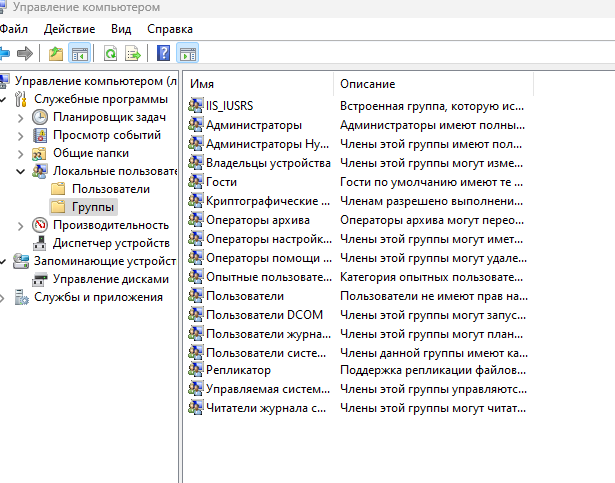Image resolution: width=615 pixels, height=483 pixels.
Task: Toggle the Show/Hide action pane icon
Action: [x=187, y=53]
